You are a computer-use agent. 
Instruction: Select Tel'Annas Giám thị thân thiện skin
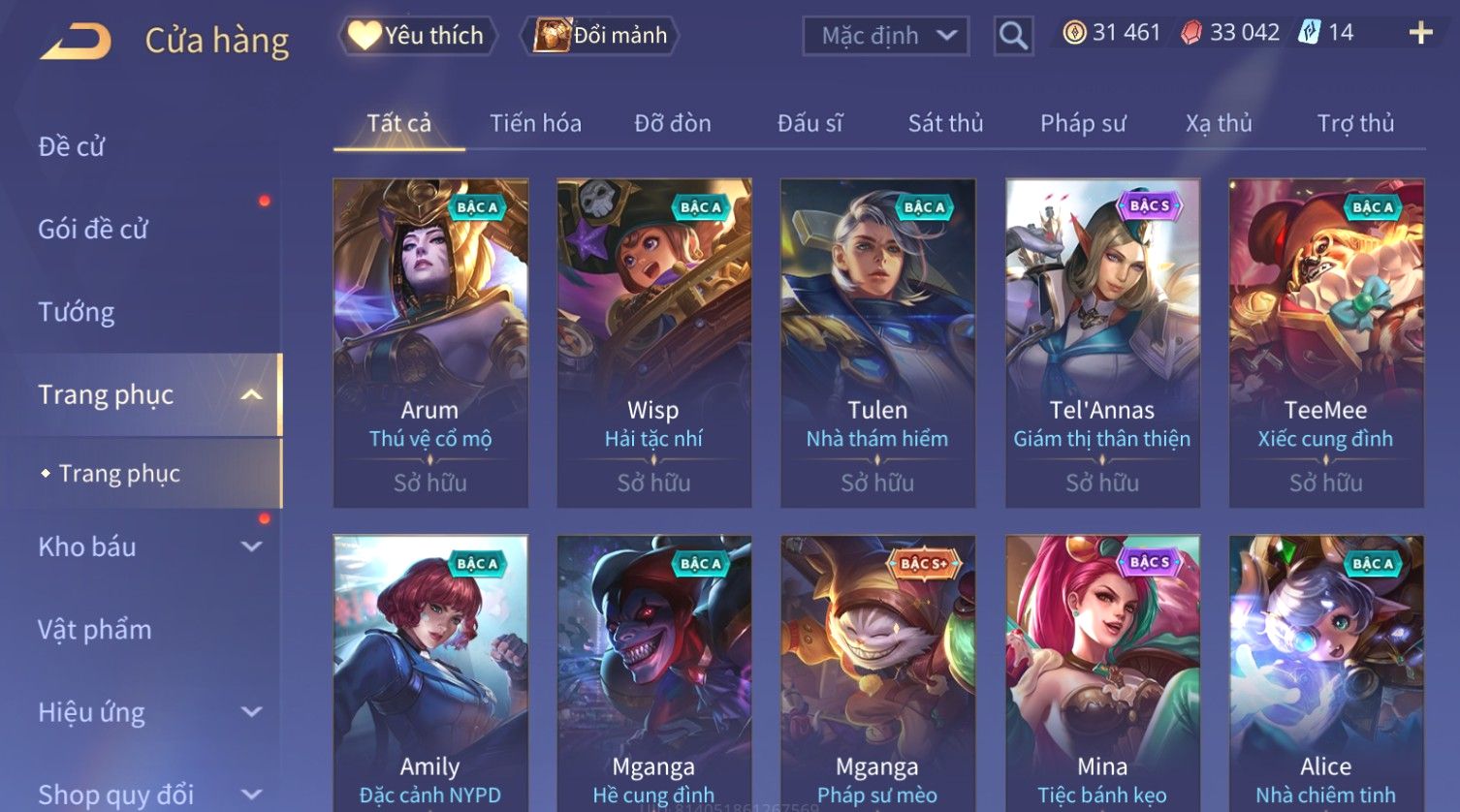pos(1102,343)
